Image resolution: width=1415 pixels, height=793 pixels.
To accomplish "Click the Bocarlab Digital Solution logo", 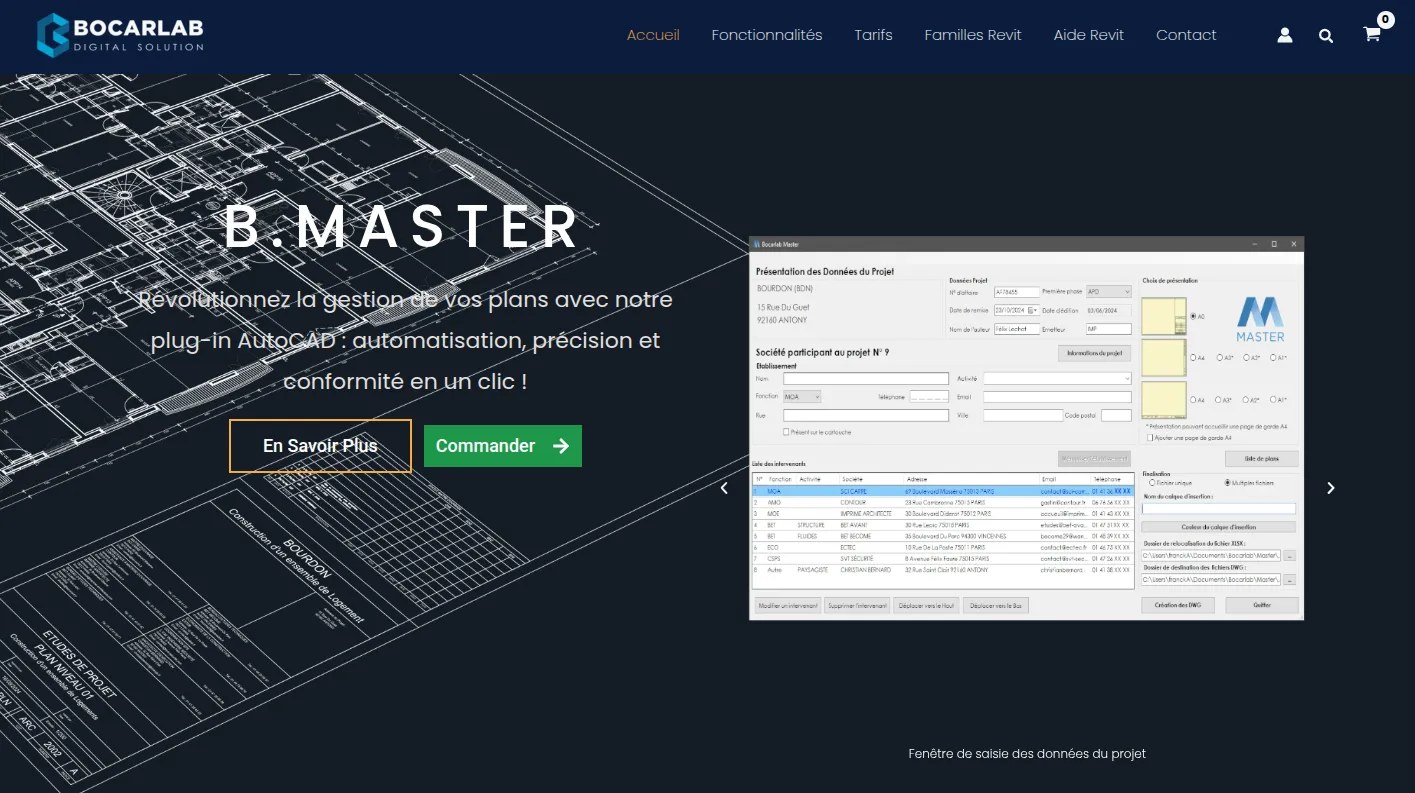I will click(120, 34).
